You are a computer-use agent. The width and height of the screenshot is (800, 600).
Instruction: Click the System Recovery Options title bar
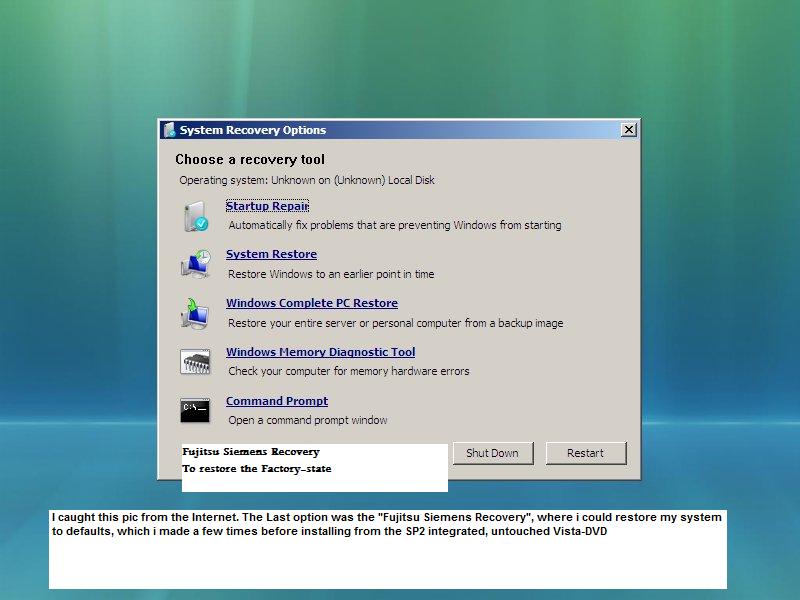coord(398,130)
